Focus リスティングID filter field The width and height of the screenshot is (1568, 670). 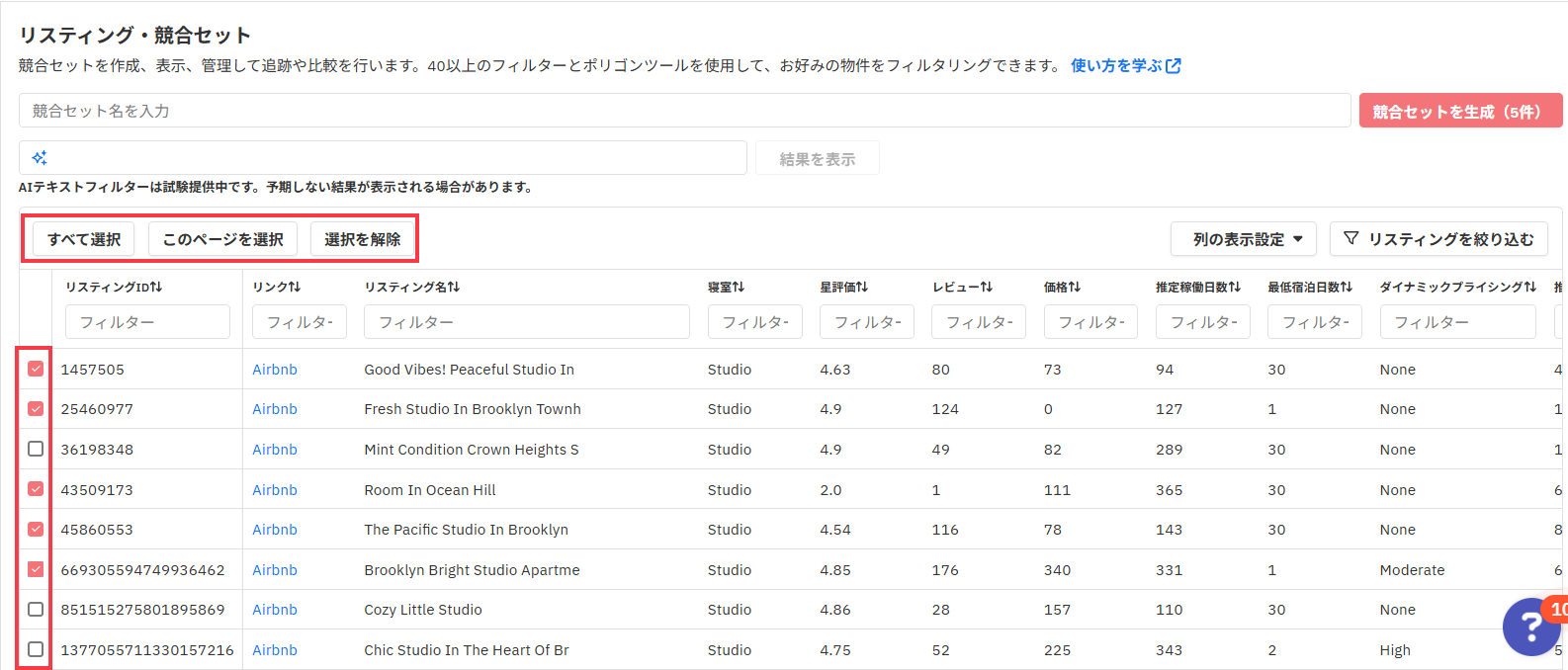pos(147,322)
